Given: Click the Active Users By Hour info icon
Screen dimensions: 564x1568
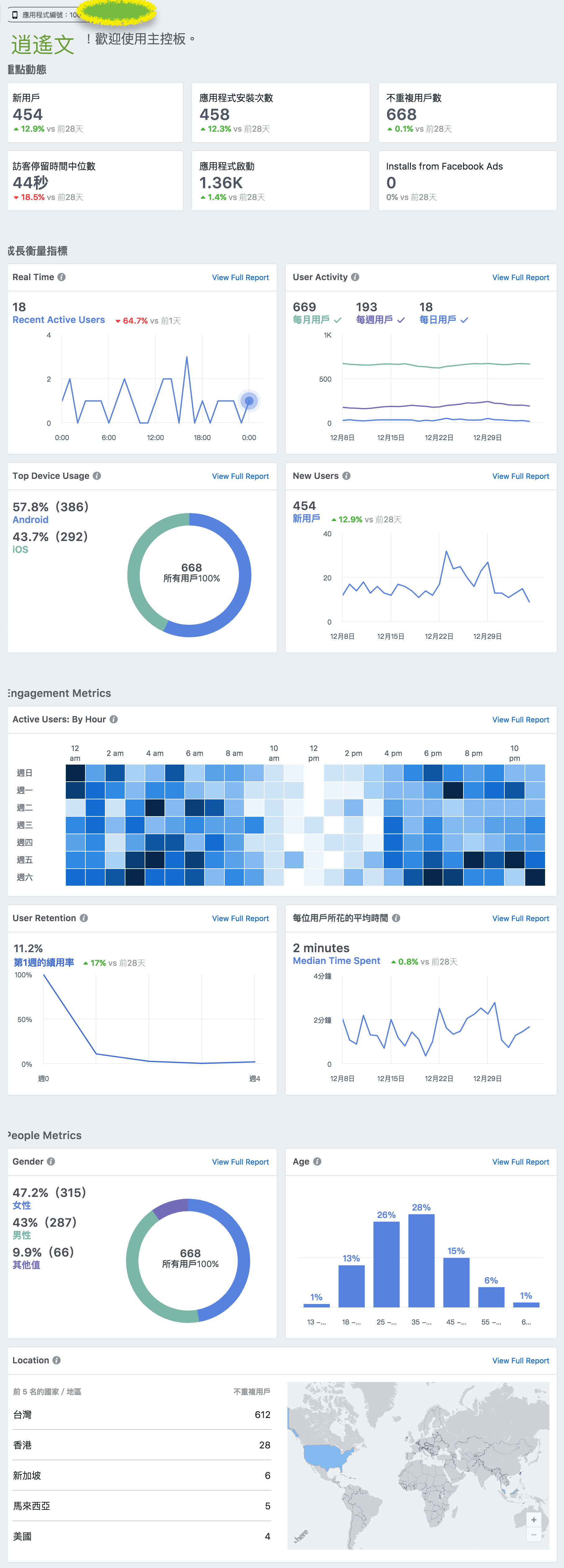Looking at the screenshot, I should [114, 720].
